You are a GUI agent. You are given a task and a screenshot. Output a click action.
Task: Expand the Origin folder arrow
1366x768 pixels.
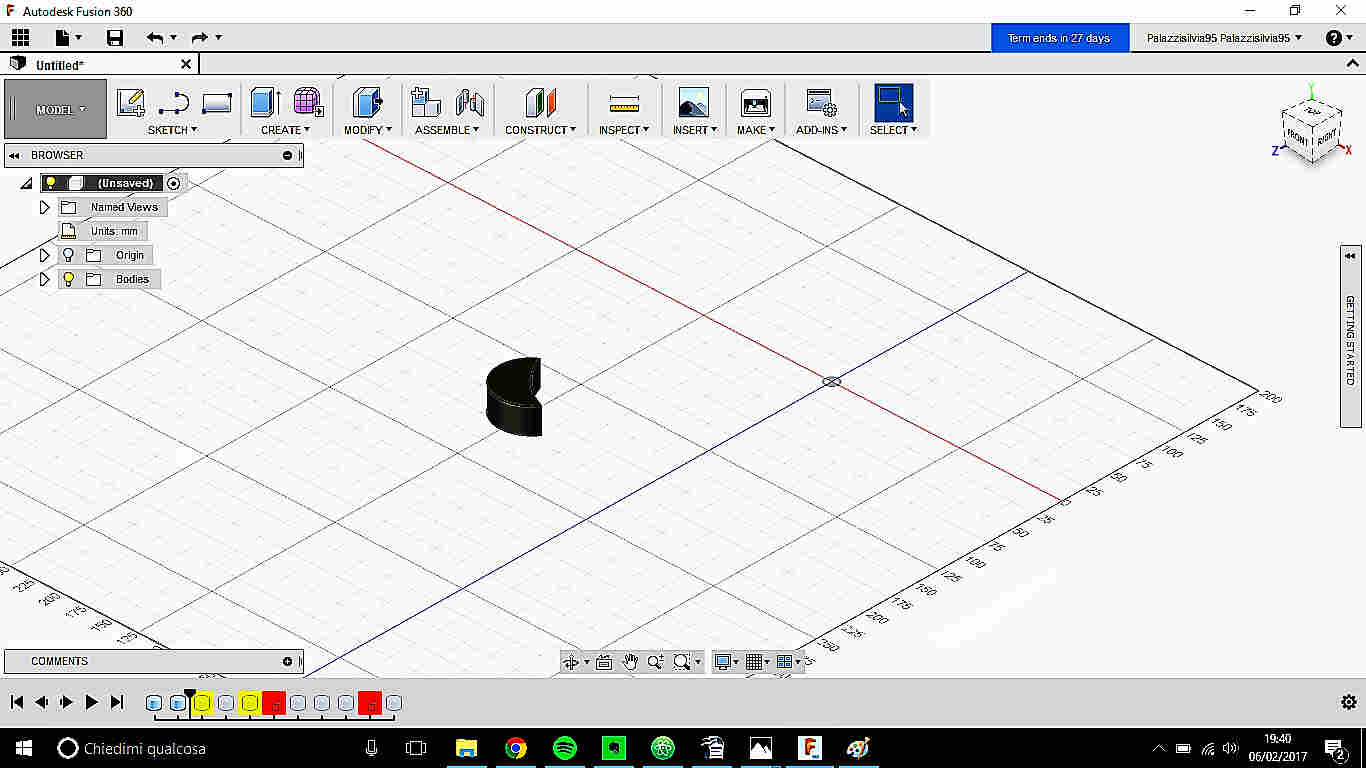44,255
